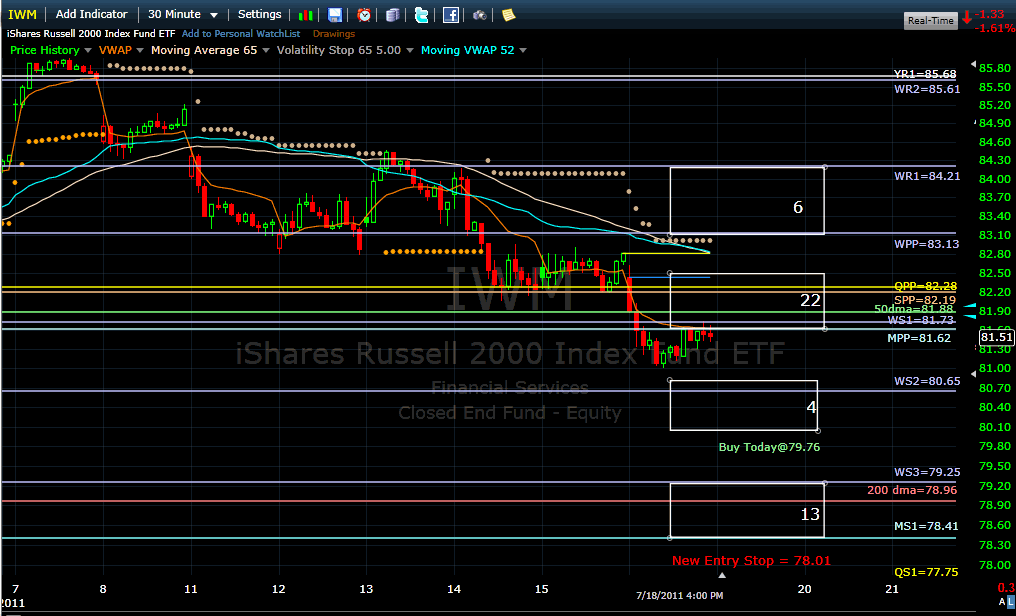Click the 7/18/2011 4:00 PM timestamp
This screenshot has width=1016, height=616.
click(x=680, y=596)
